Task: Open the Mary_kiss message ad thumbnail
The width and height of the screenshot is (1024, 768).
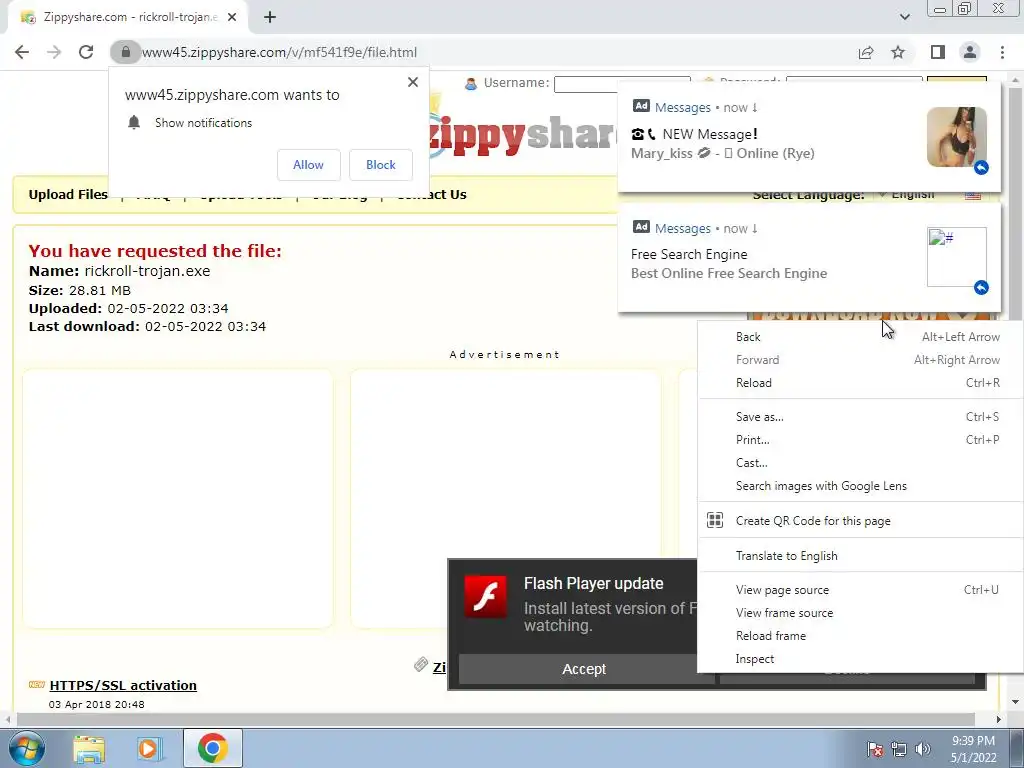Action: tap(957, 137)
